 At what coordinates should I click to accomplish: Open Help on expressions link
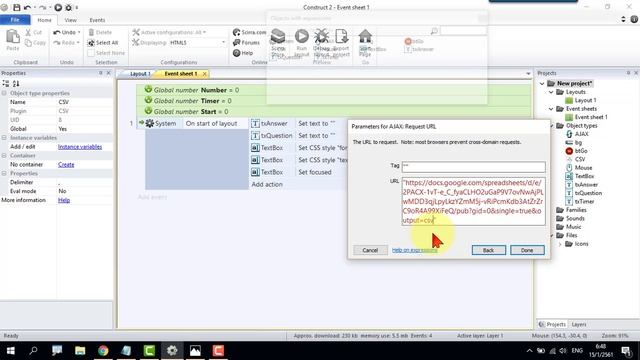415,250
